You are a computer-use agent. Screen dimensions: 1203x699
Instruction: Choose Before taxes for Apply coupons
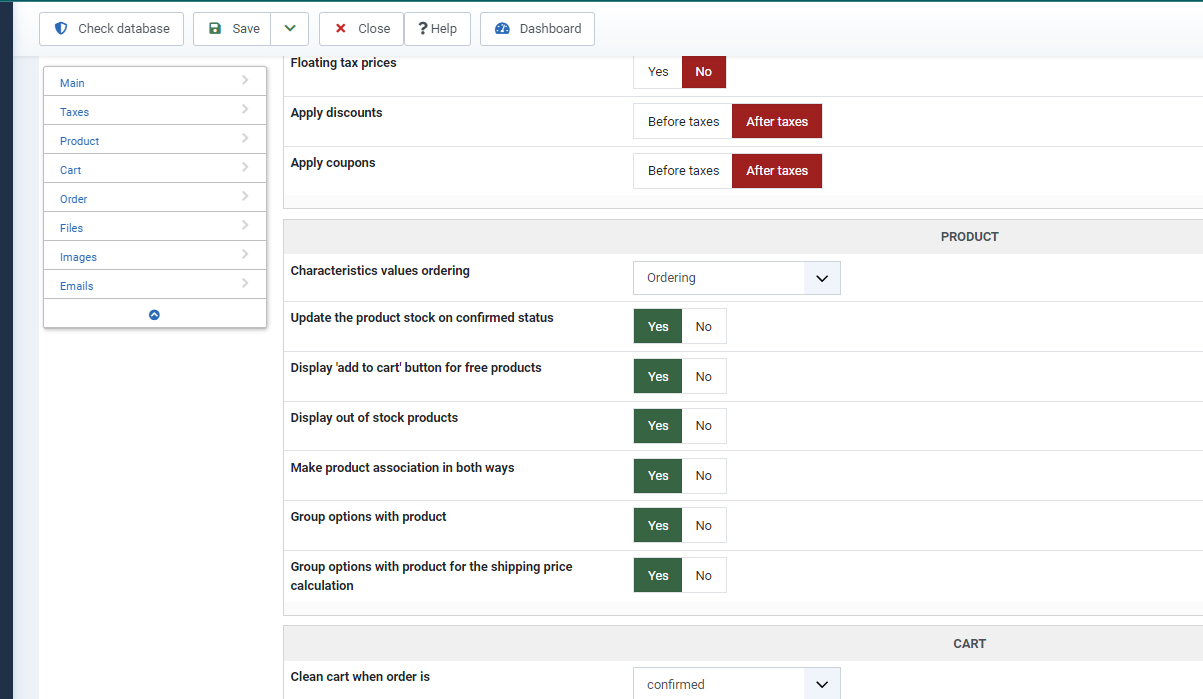click(x=683, y=171)
